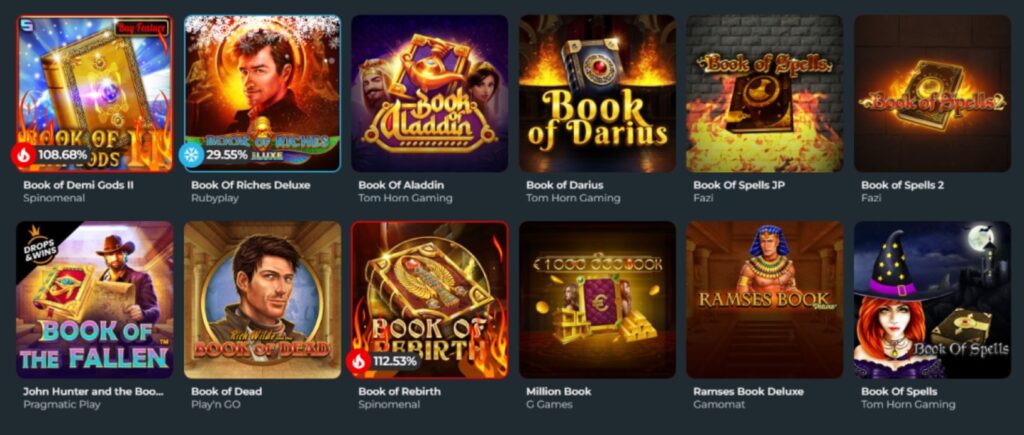Click the Buy Feature badge on Book of Demi Gods II
The image size is (1024, 435).
pyautogui.click(x=142, y=27)
